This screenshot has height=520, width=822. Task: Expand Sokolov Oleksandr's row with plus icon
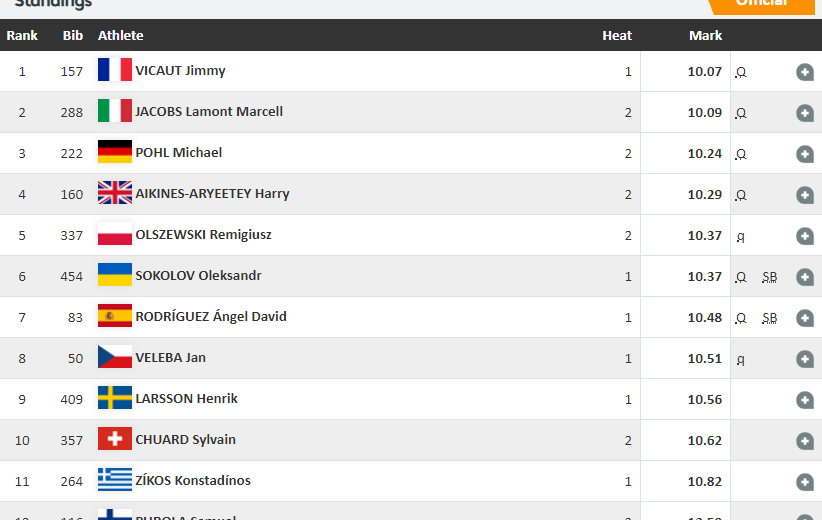point(805,277)
